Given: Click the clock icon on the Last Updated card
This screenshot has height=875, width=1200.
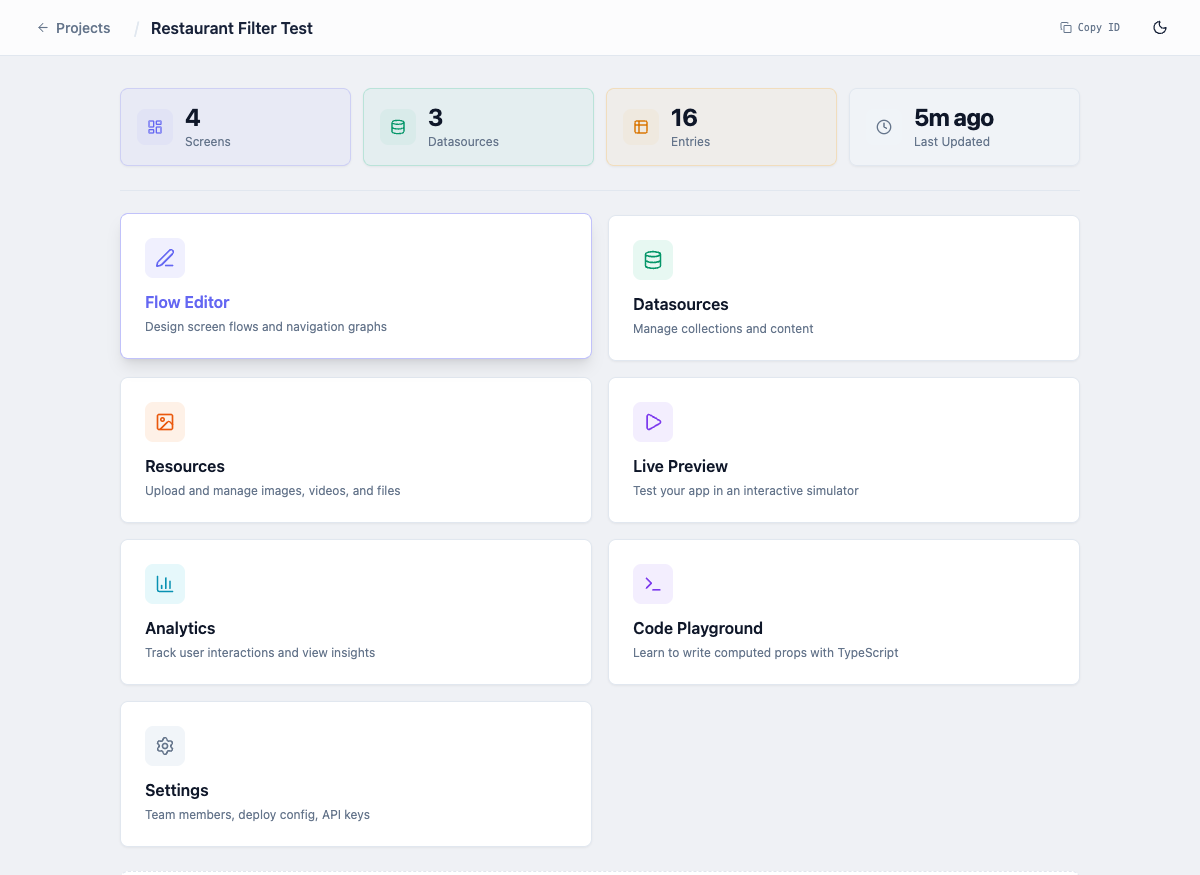Looking at the screenshot, I should pyautogui.click(x=883, y=127).
